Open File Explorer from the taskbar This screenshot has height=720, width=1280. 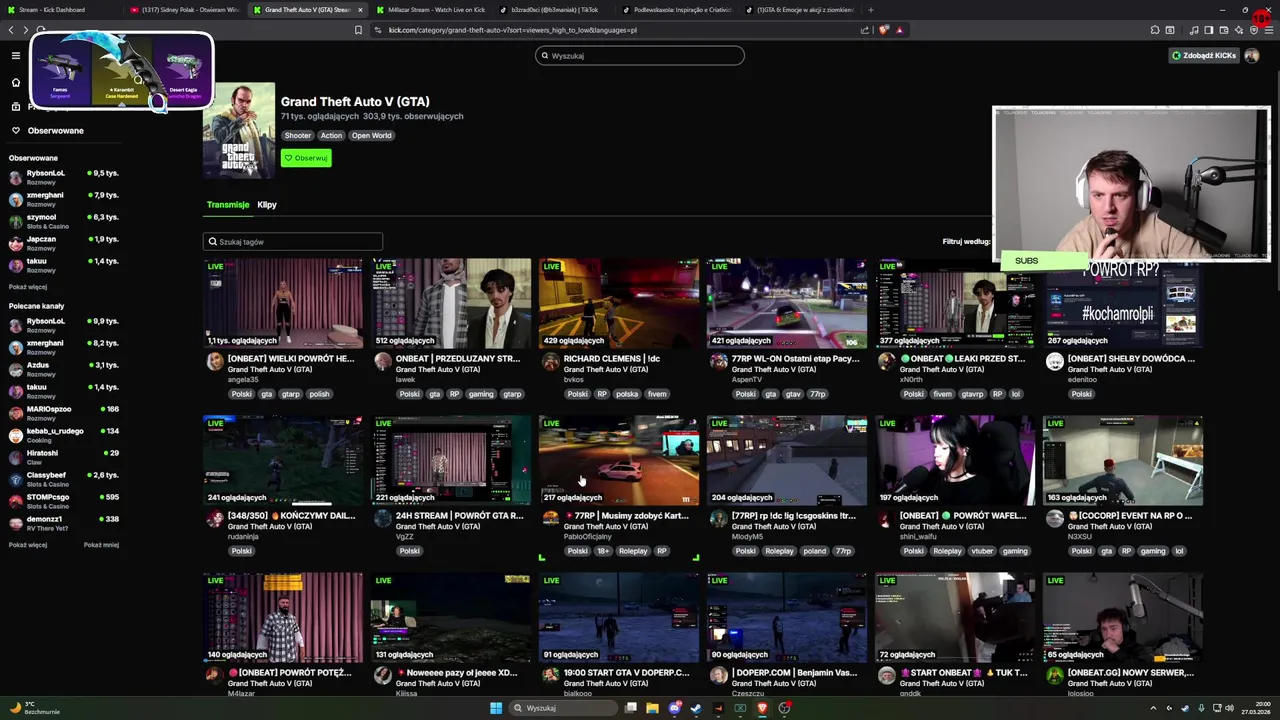652,708
